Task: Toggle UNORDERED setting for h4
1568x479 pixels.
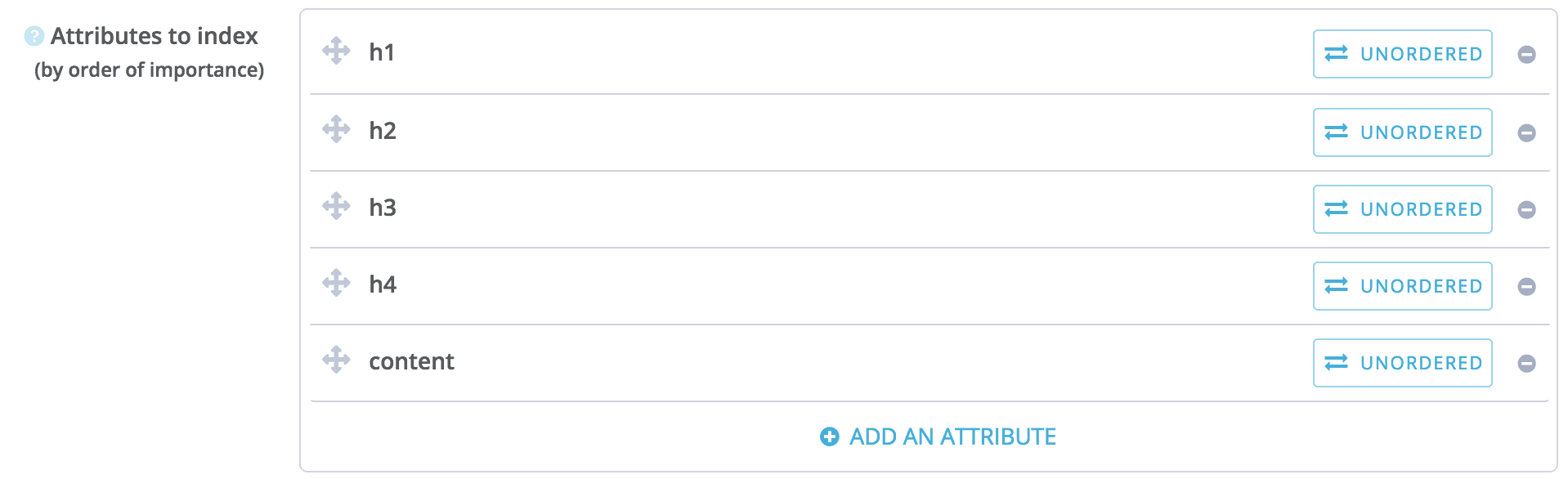Action: (1403, 286)
